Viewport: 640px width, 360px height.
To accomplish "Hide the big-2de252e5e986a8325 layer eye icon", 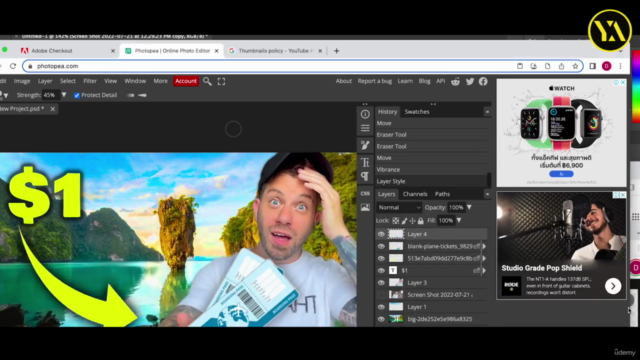I will (x=381, y=319).
